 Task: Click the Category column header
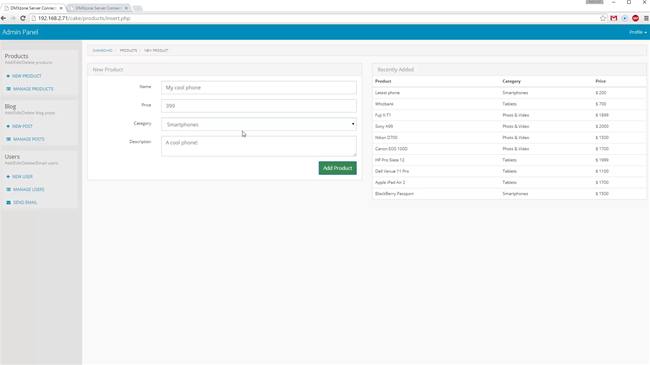coord(512,81)
